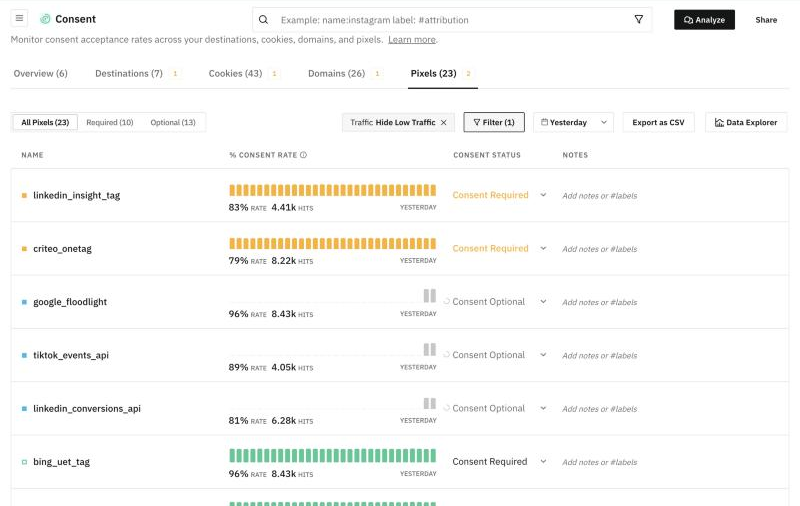Add notes for criteo_onetag
The width and height of the screenshot is (800, 506).
click(599, 249)
